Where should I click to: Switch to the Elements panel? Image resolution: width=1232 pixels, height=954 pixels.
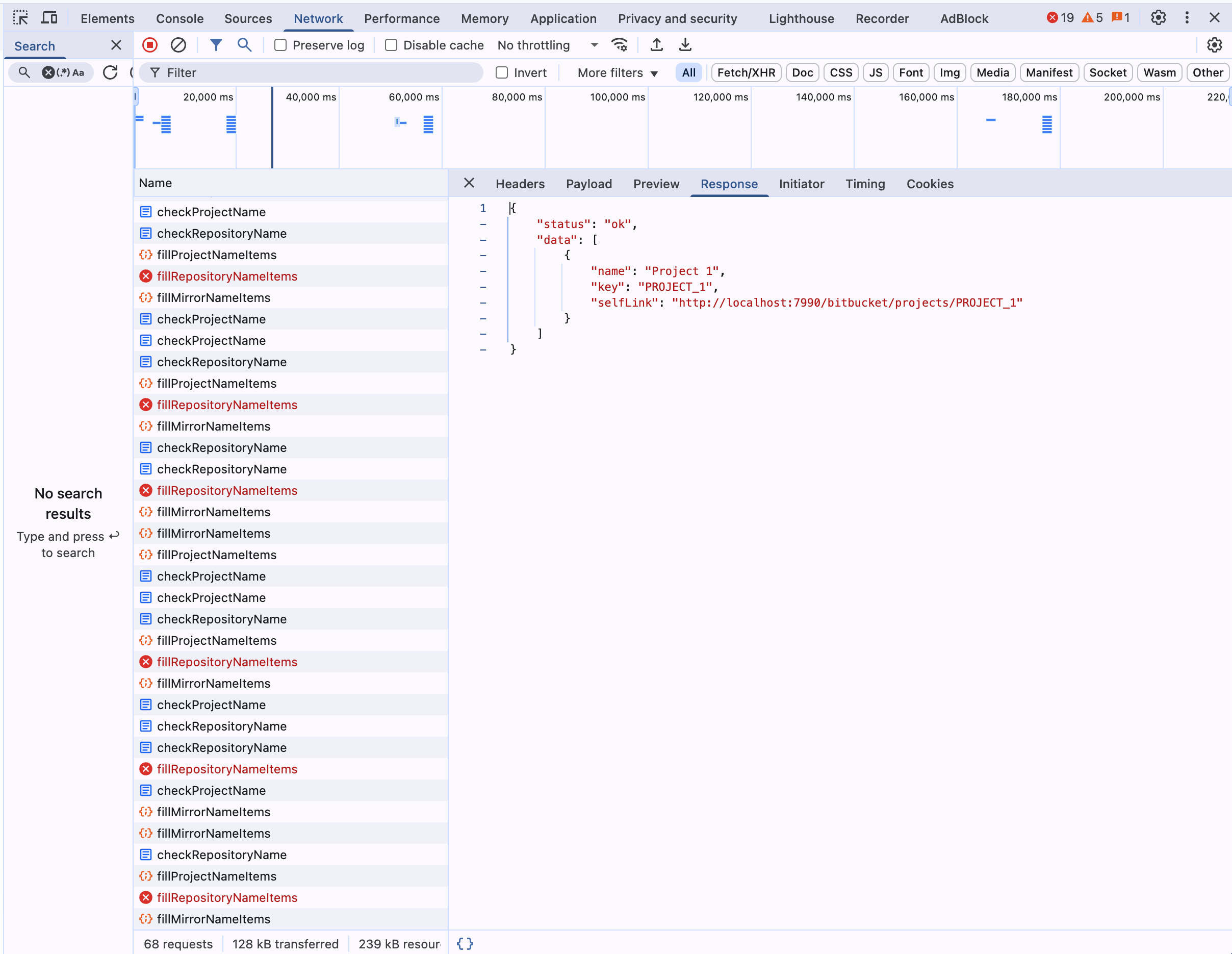[x=107, y=18]
